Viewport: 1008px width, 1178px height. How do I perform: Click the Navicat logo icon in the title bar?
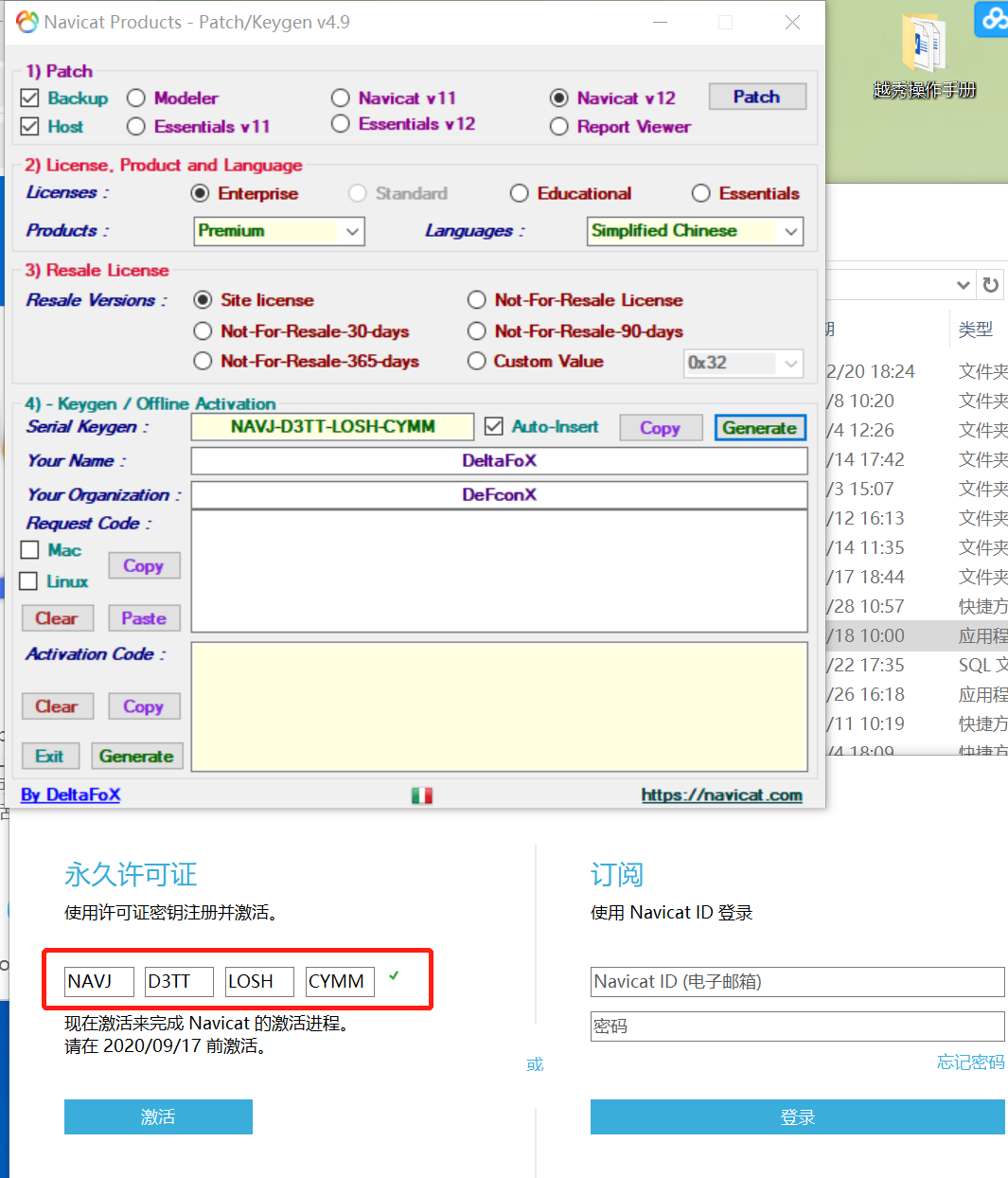(x=27, y=22)
